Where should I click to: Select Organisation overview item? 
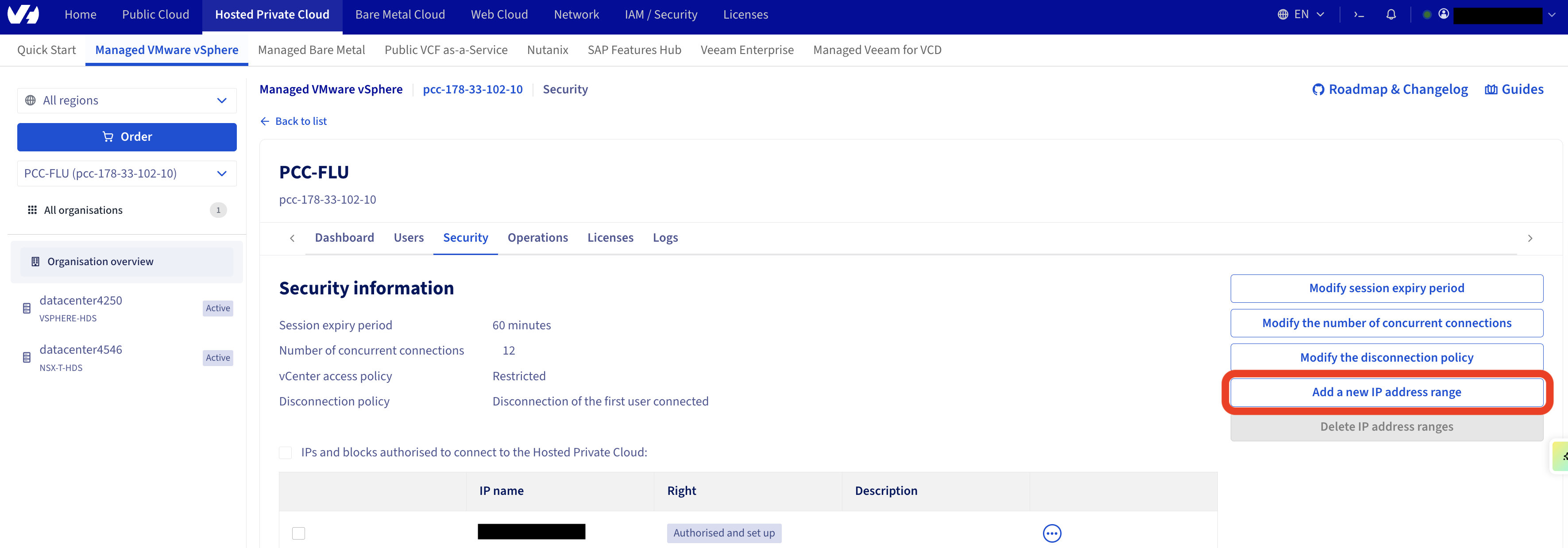click(127, 262)
